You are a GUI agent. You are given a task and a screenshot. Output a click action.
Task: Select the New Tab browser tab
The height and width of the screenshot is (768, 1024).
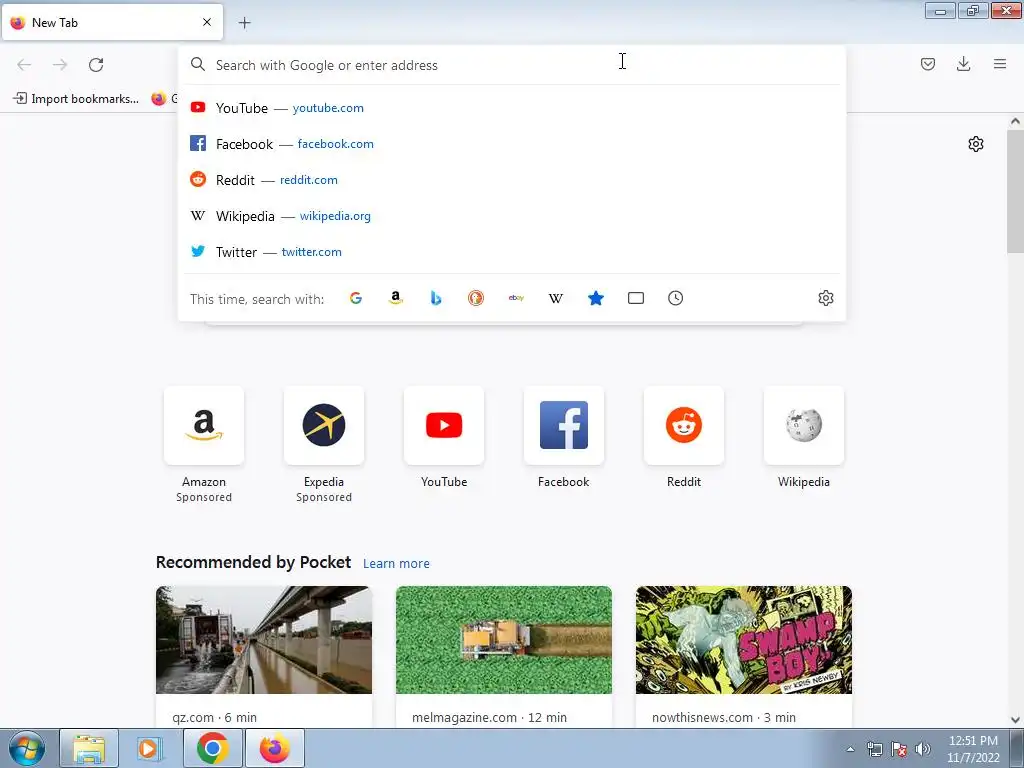[x=112, y=22]
